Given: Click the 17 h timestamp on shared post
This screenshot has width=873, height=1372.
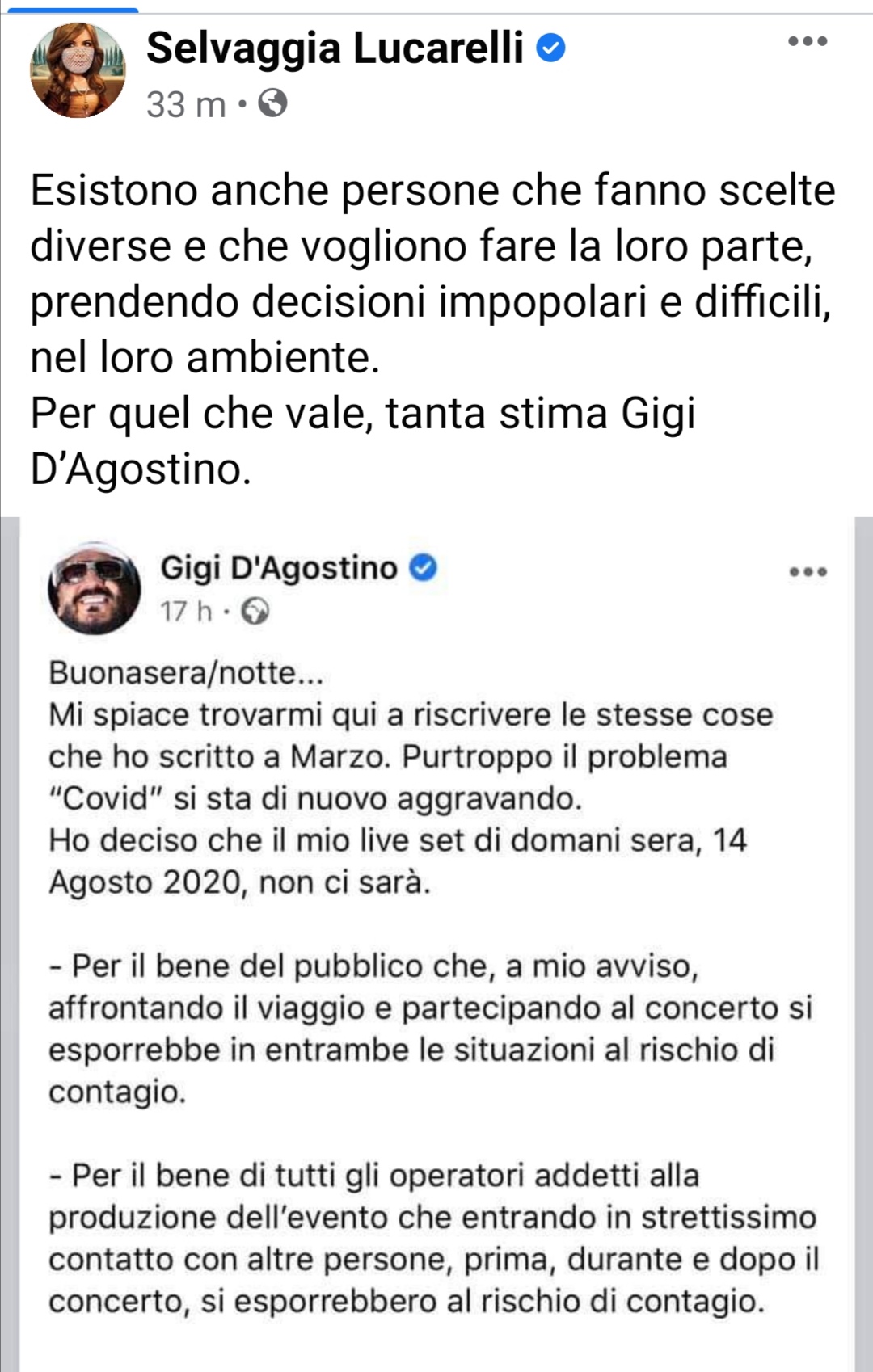Looking at the screenshot, I should coord(186,611).
